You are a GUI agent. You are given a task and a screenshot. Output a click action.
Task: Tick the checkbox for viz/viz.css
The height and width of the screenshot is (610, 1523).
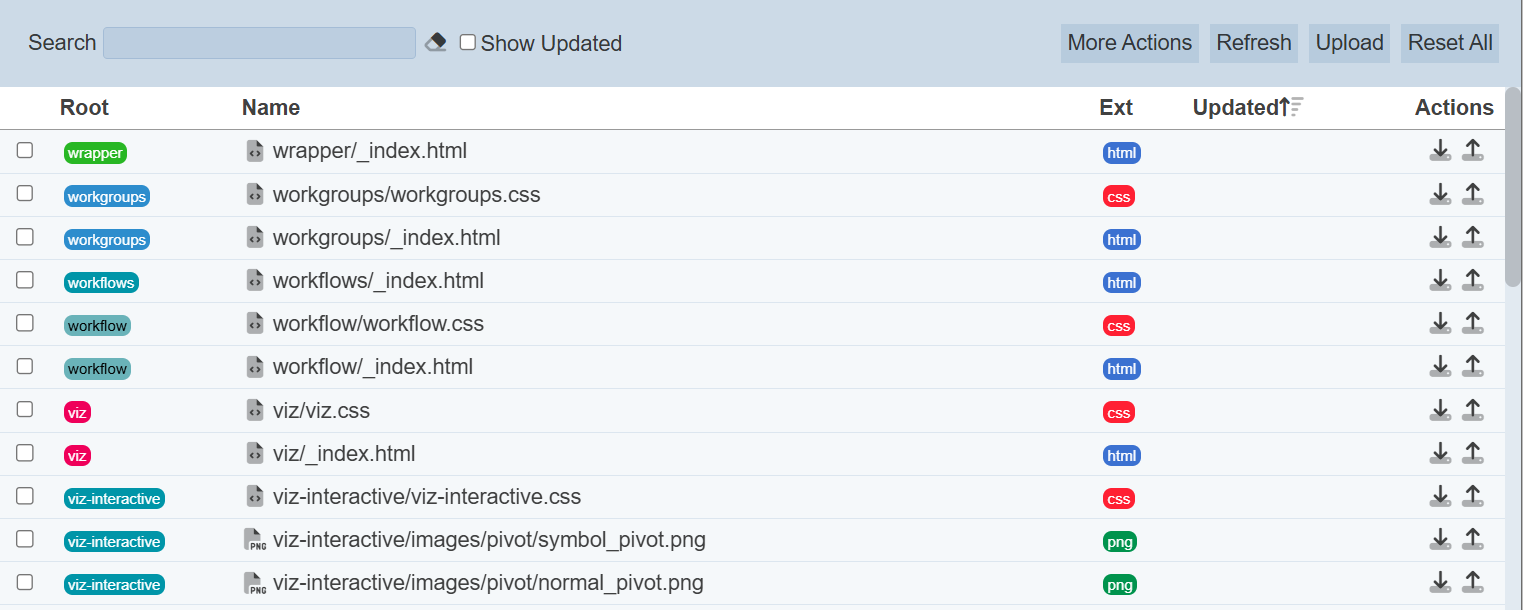[x=25, y=409]
